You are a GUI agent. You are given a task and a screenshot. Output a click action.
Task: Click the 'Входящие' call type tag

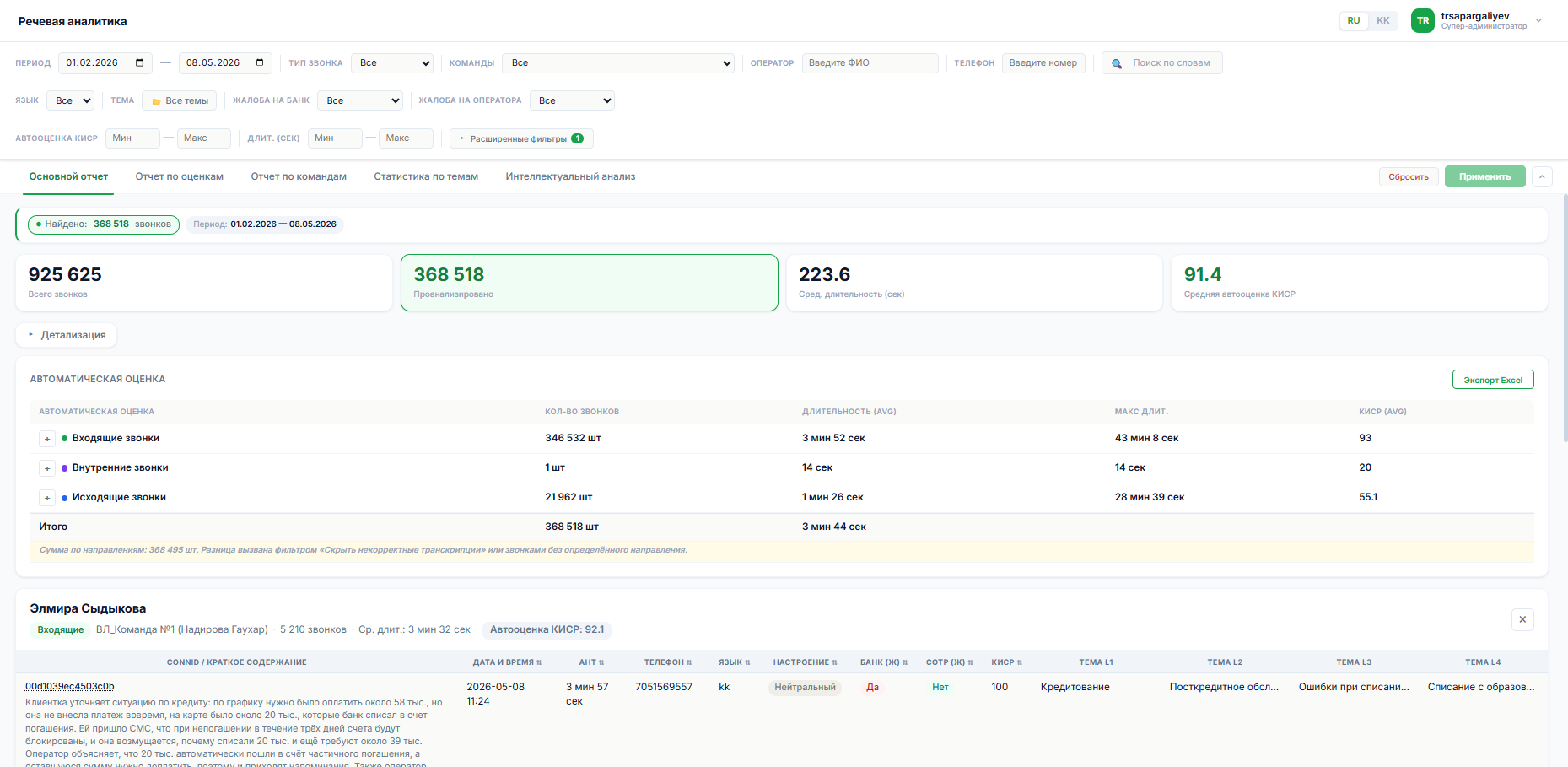click(x=61, y=629)
